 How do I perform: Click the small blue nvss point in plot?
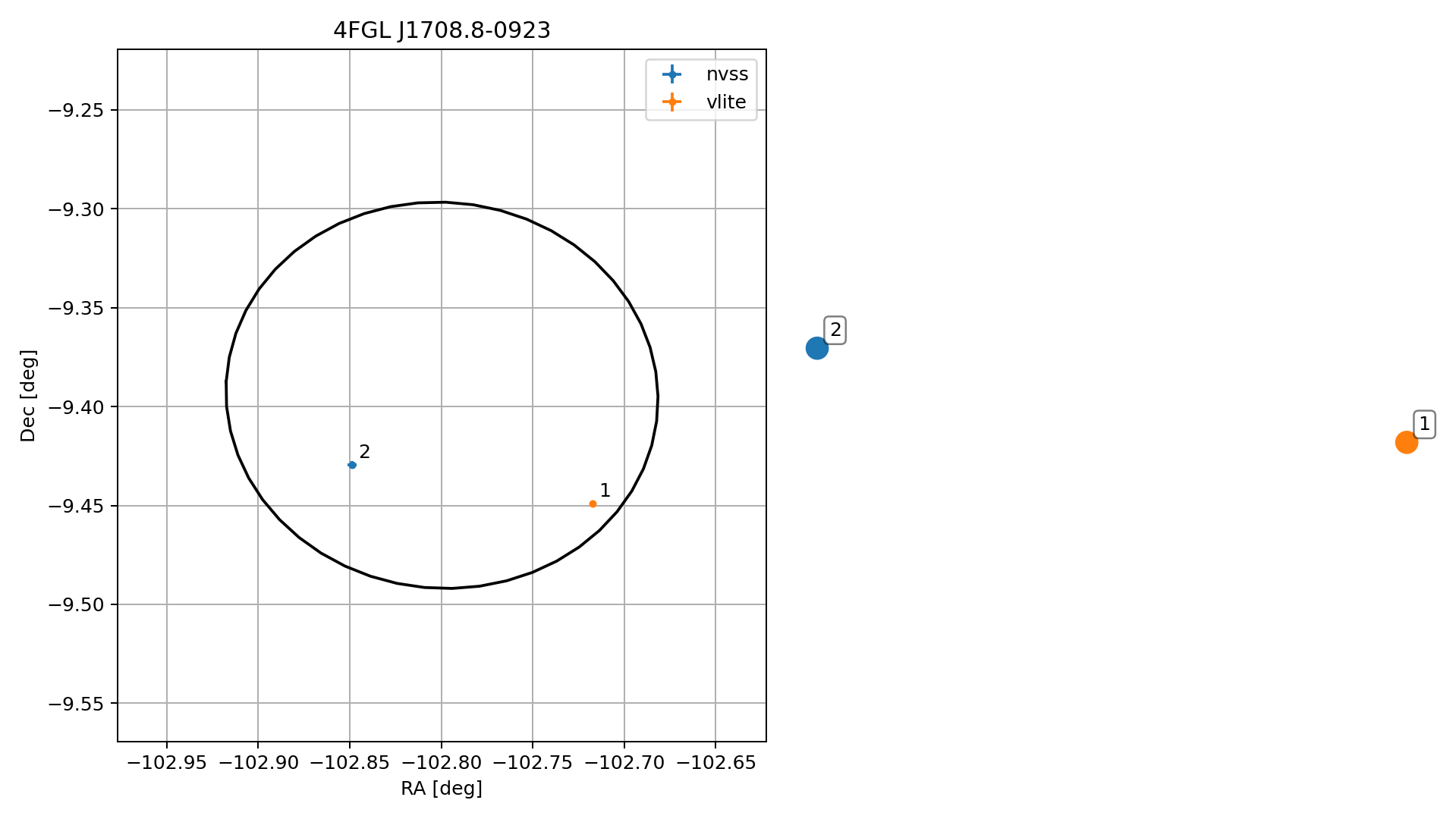tap(352, 465)
